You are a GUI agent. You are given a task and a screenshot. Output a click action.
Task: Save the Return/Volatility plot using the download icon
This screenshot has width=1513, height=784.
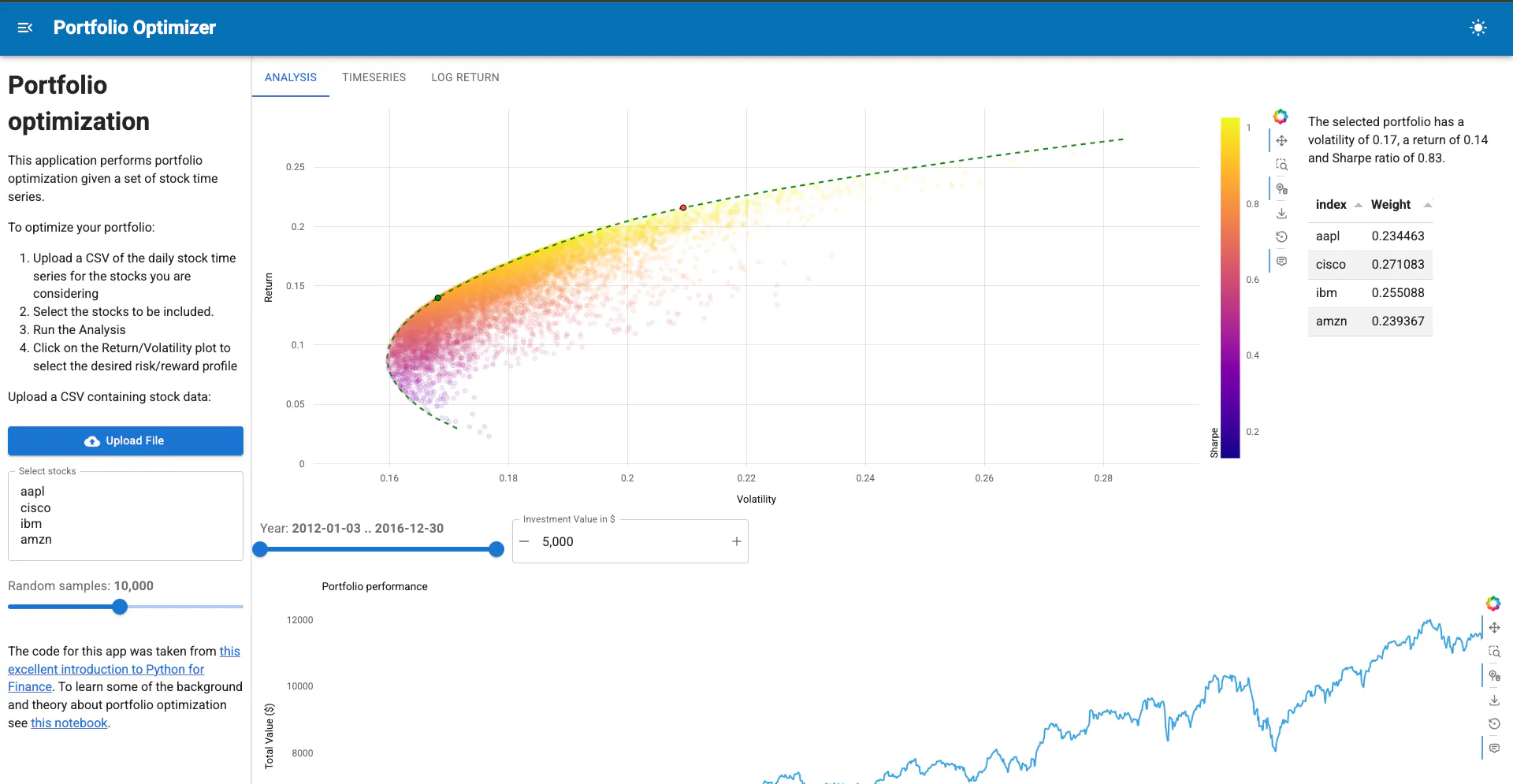click(x=1282, y=213)
